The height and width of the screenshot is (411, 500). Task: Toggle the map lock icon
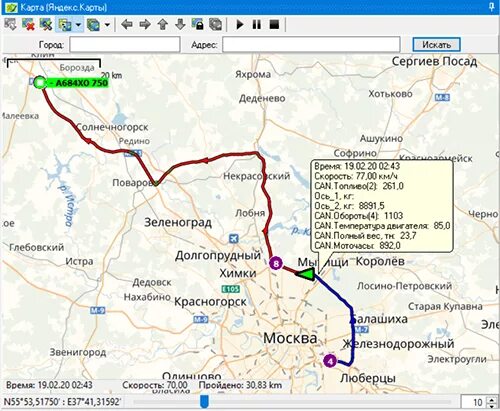198,24
